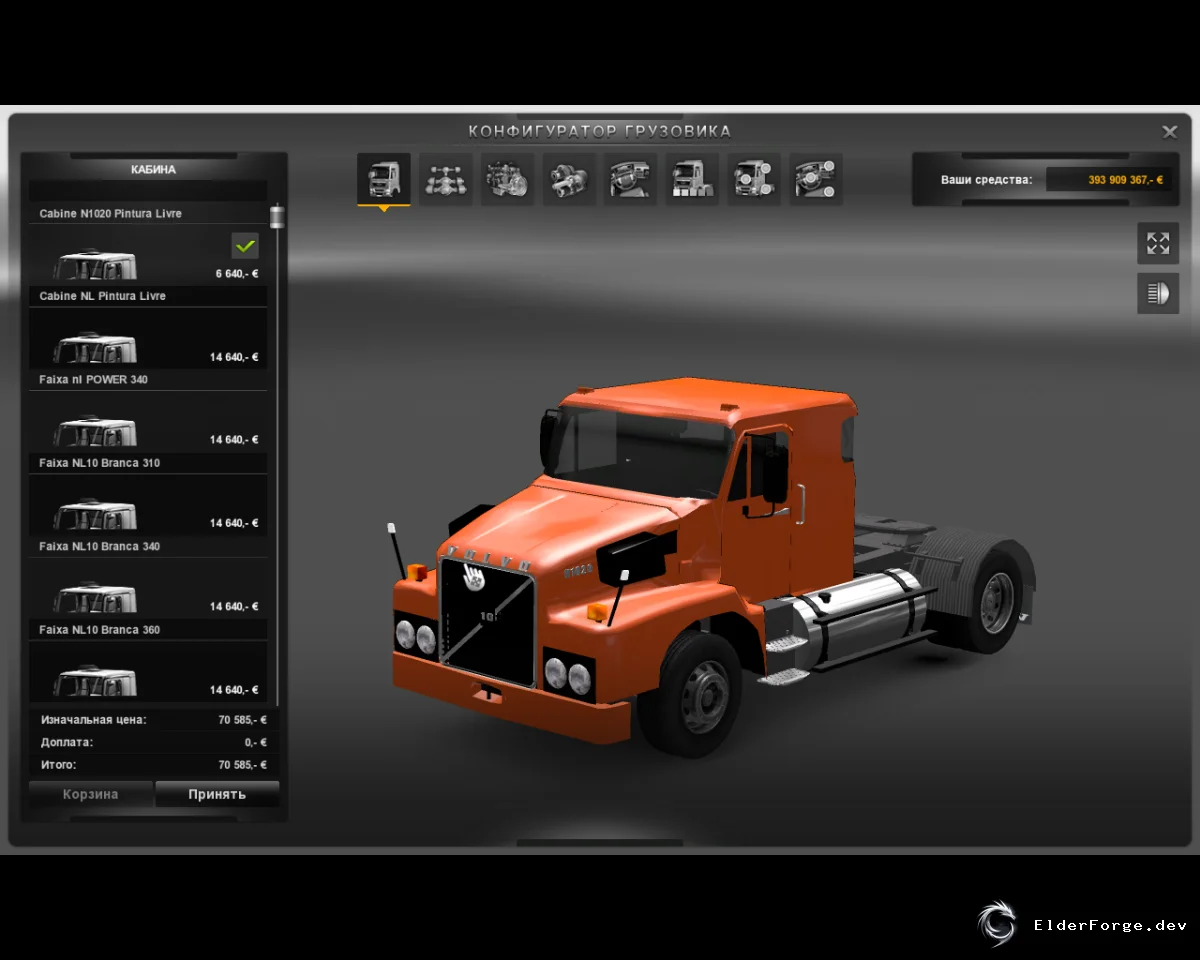Click the funds value 393 909 367 €

pos(1125,180)
